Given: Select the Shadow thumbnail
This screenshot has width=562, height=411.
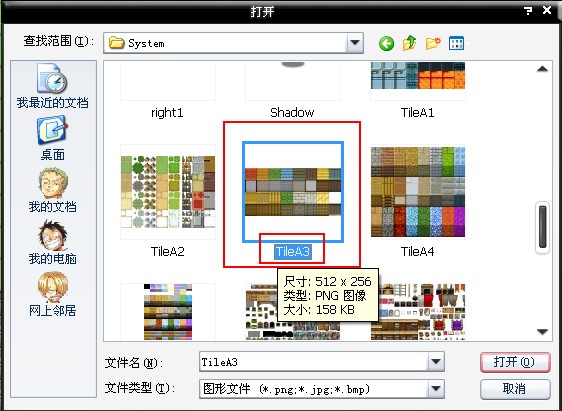Looking at the screenshot, I should [x=293, y=81].
